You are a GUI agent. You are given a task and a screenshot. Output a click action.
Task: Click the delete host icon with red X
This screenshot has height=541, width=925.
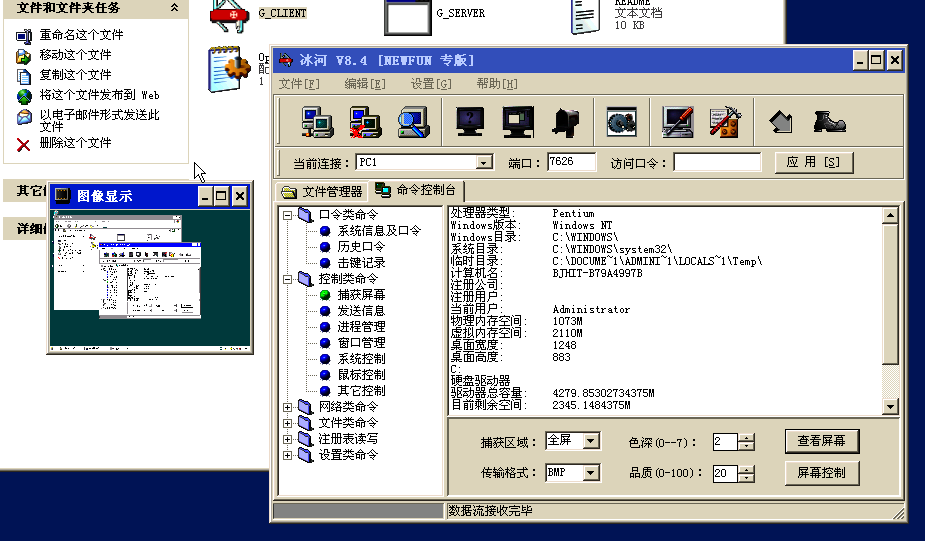tap(365, 122)
